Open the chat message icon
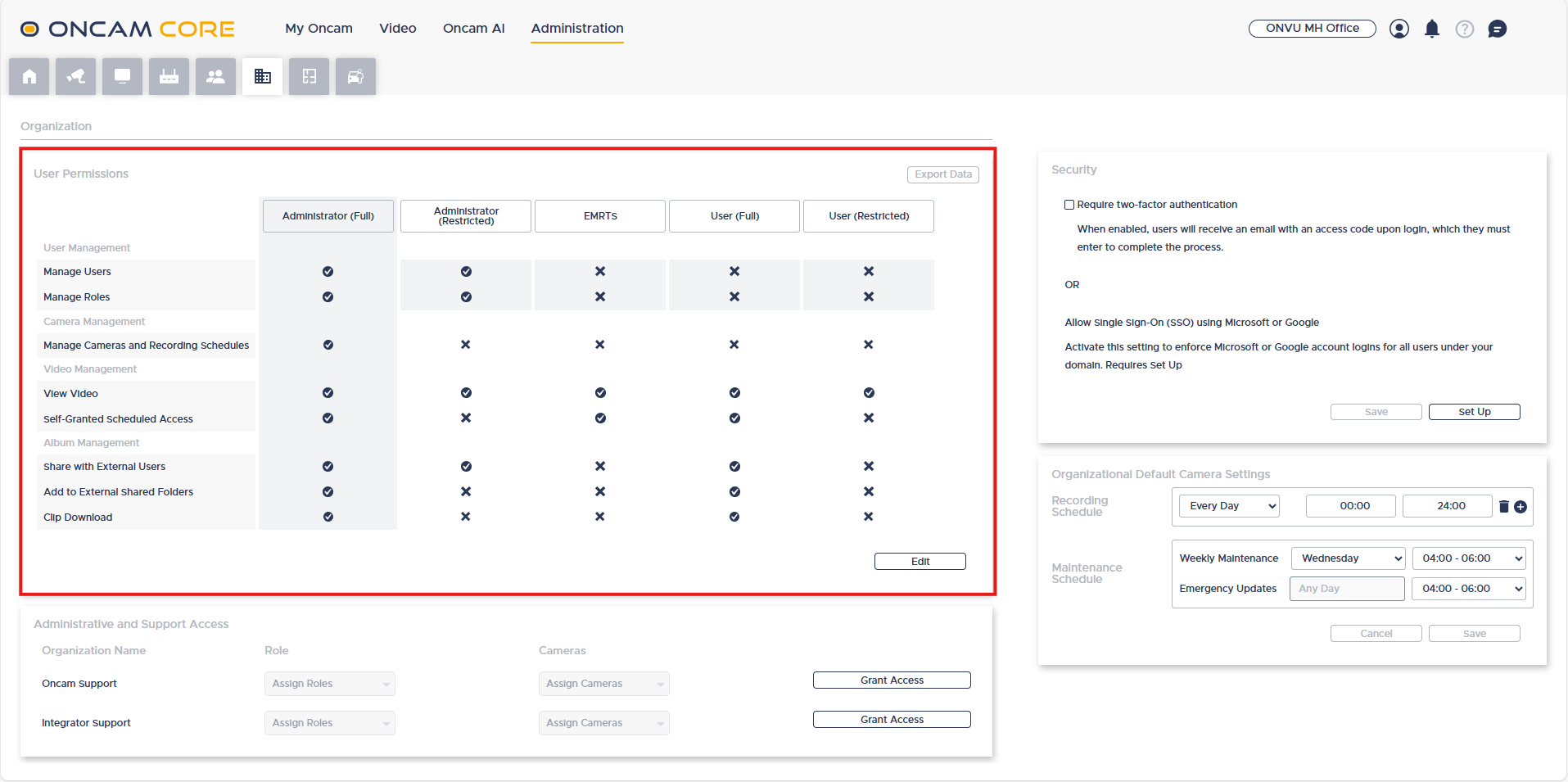This screenshot has height=782, width=1568. tap(1498, 29)
